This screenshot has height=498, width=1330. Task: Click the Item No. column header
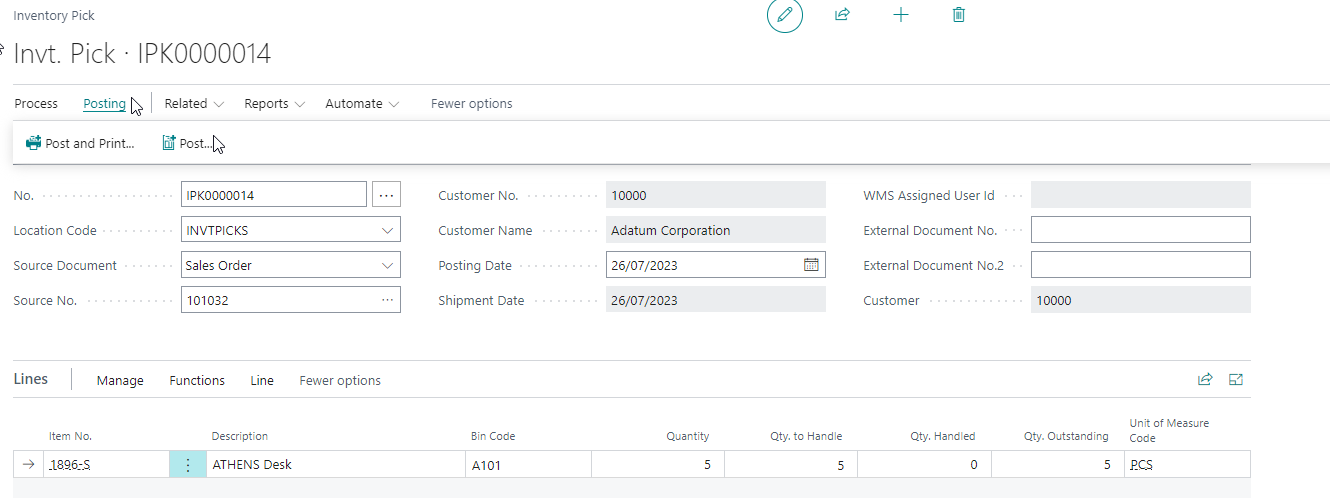[x=71, y=436]
